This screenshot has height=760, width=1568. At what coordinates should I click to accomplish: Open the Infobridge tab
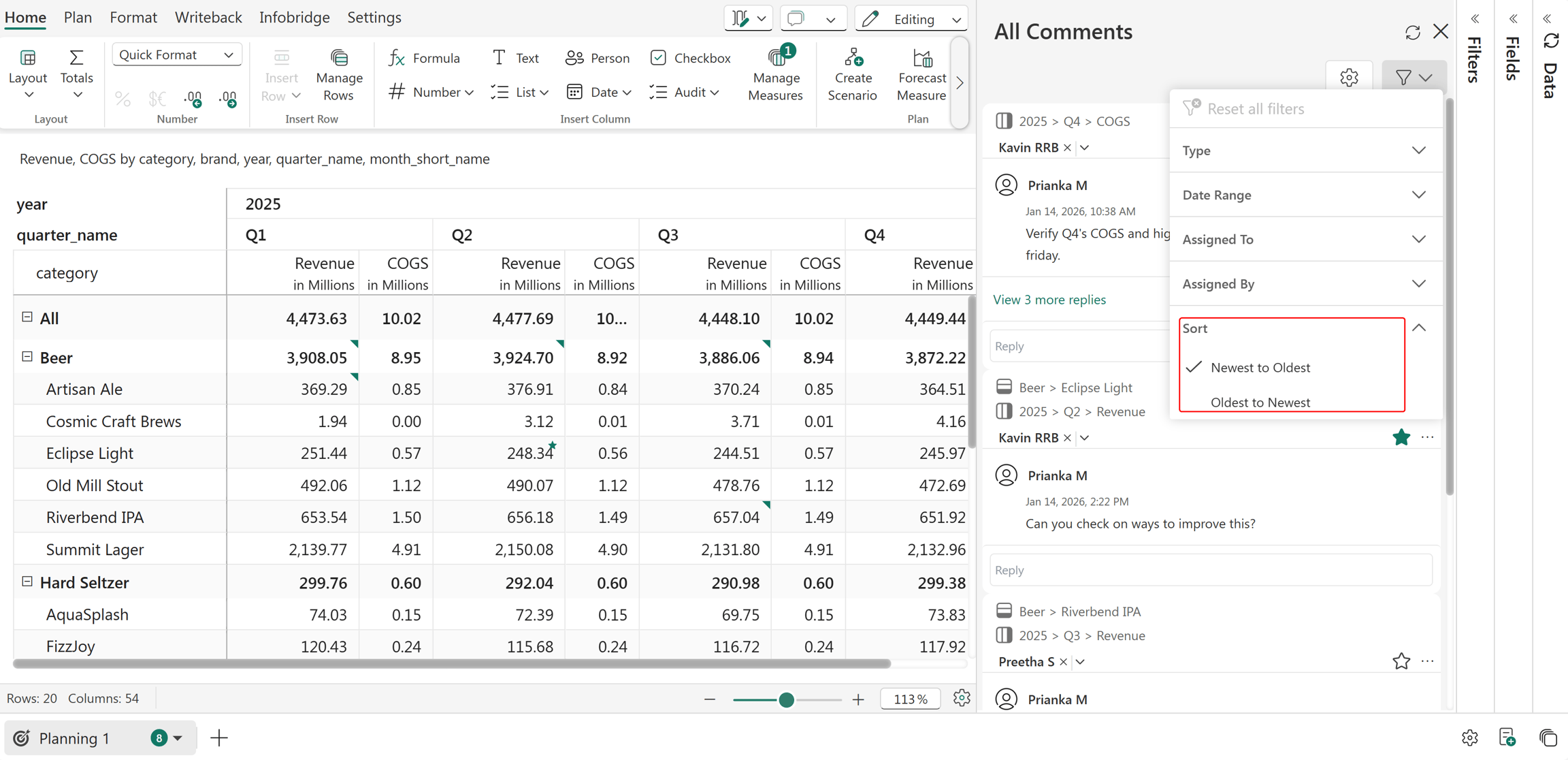pyautogui.click(x=294, y=18)
